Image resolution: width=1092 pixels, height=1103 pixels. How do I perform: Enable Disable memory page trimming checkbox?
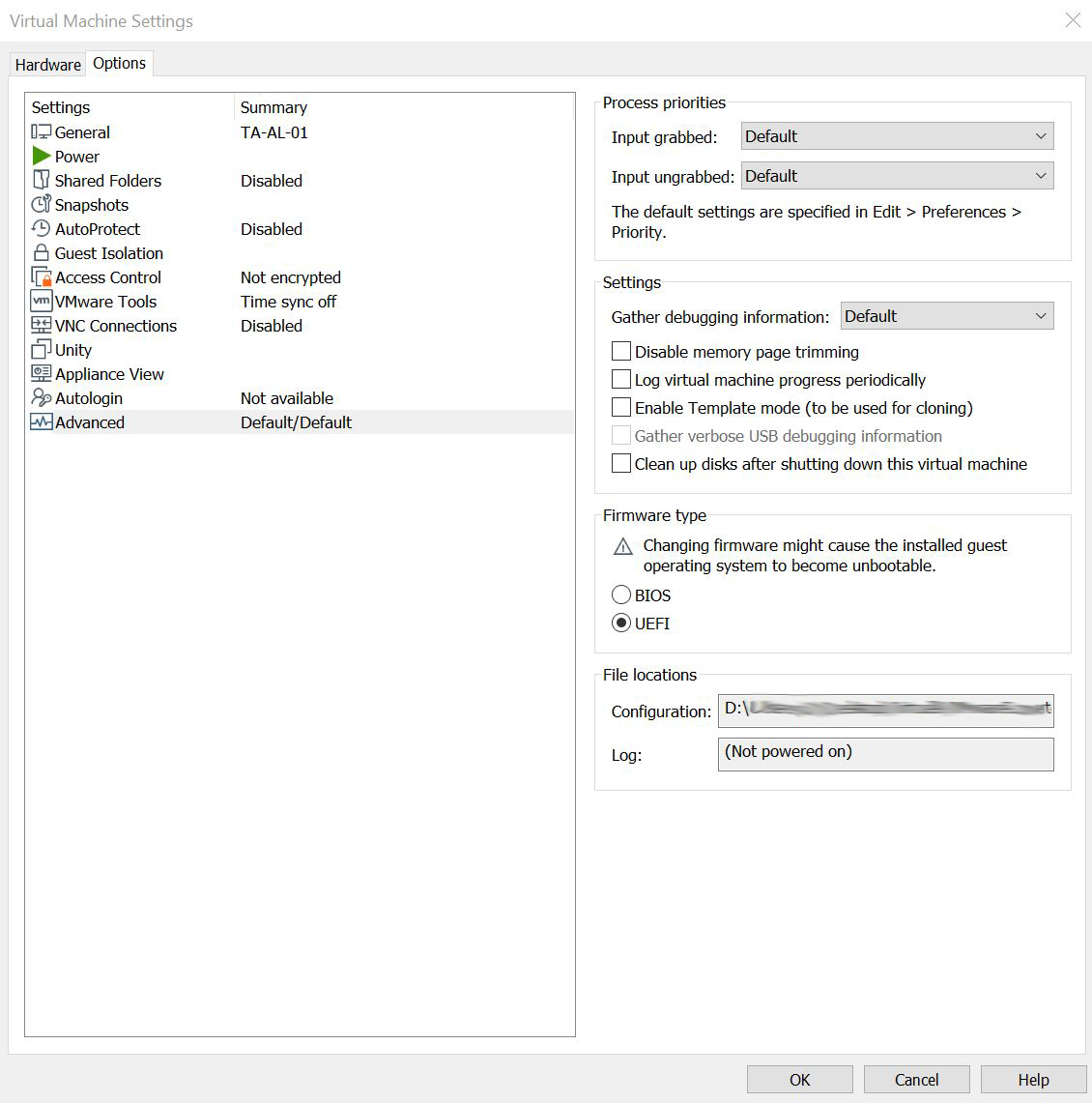click(x=621, y=352)
